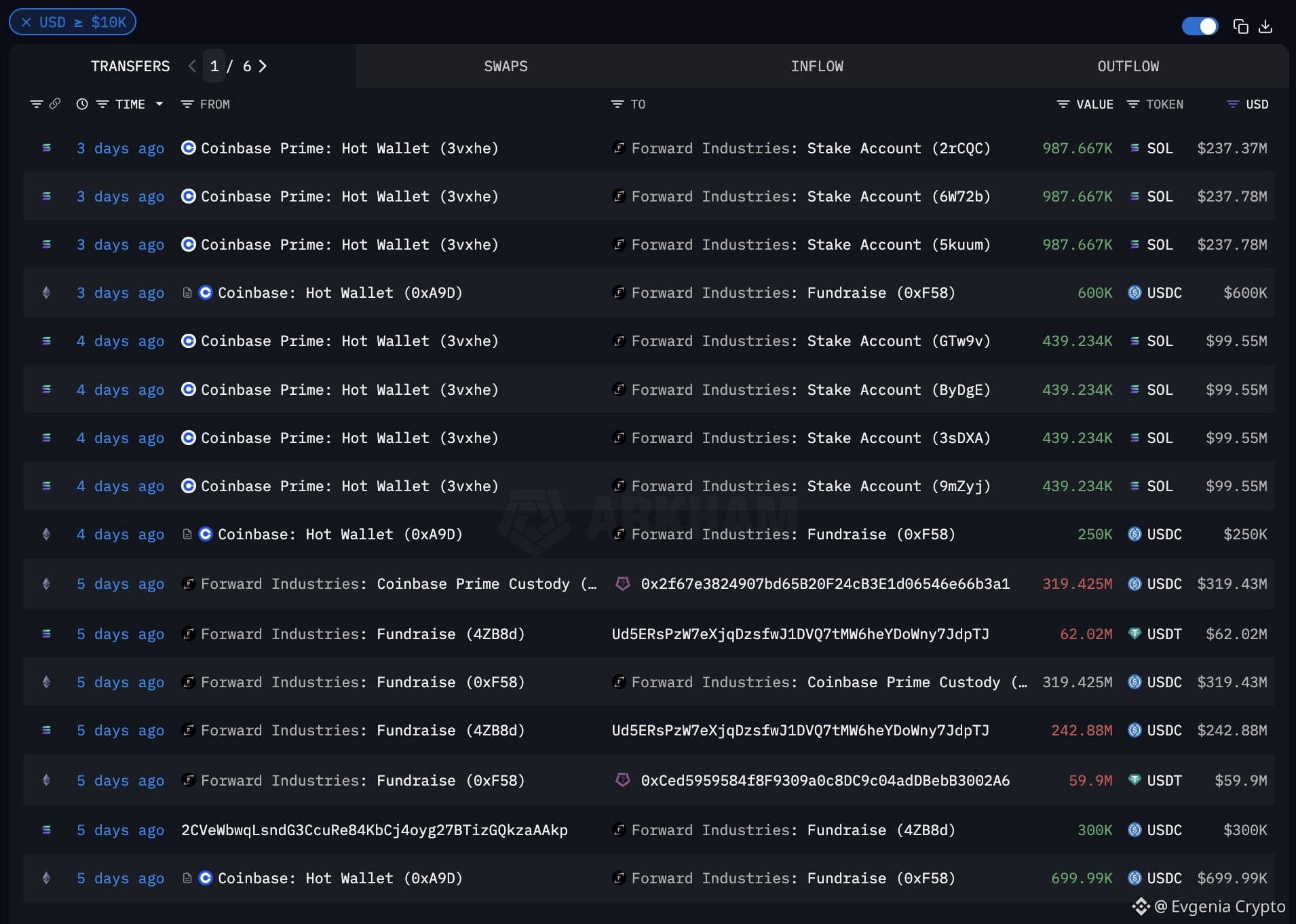Open the VALUE column filter
Screen dimensions: 1296x924
pyautogui.click(x=1063, y=104)
